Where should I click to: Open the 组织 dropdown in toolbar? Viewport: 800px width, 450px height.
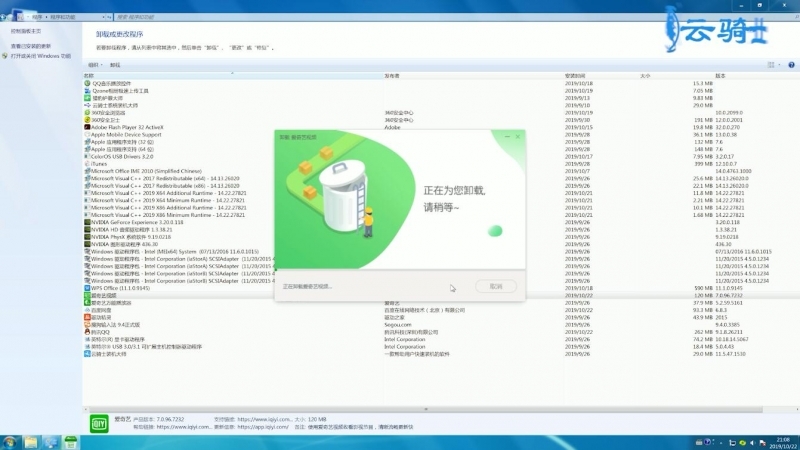point(95,65)
